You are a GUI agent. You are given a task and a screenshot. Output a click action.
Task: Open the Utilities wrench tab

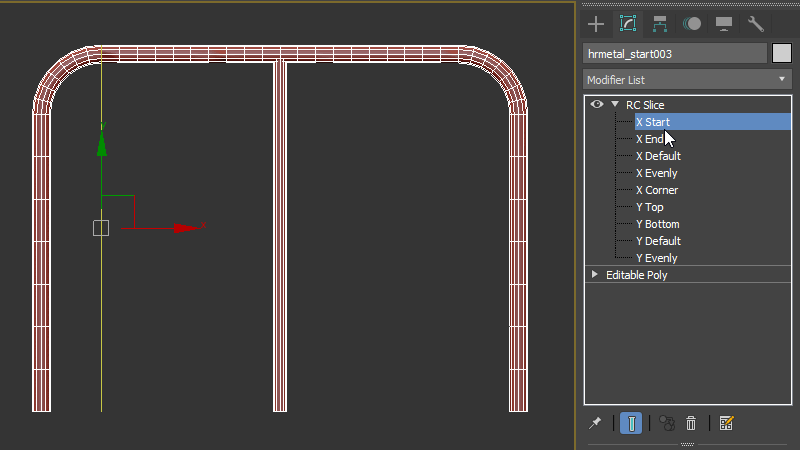(x=755, y=24)
